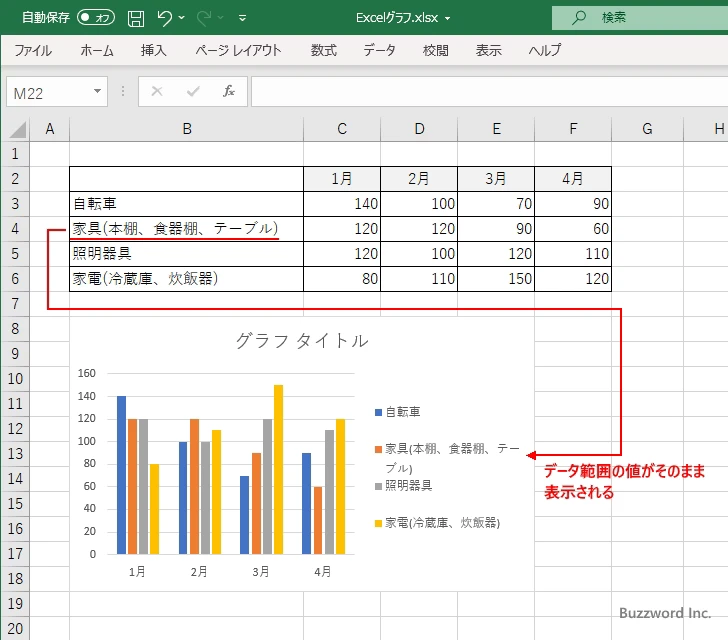Switch to the ホーム tab
Image resolution: width=728 pixels, height=640 pixels.
click(97, 50)
